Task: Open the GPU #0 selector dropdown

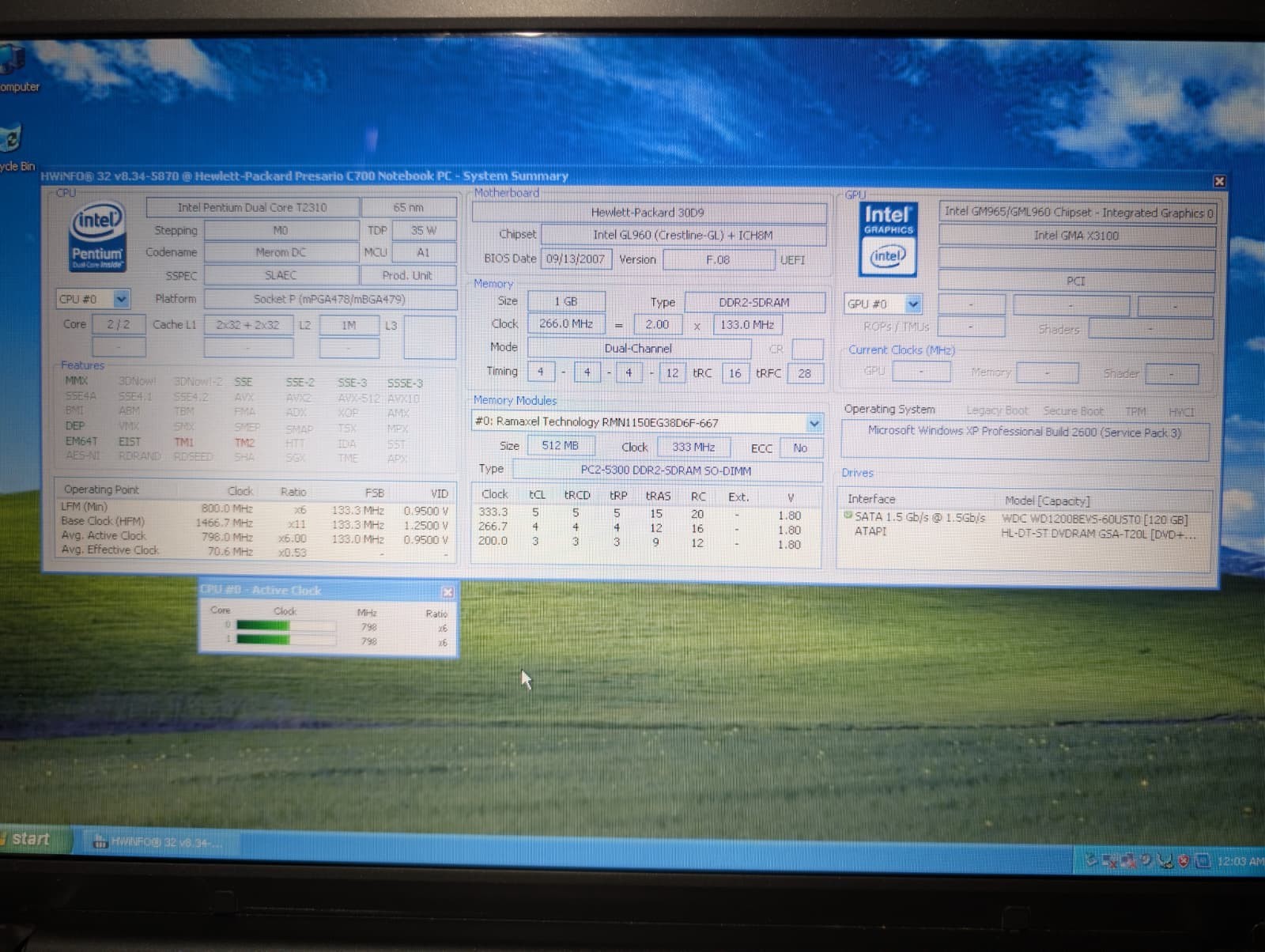Action: point(913,304)
